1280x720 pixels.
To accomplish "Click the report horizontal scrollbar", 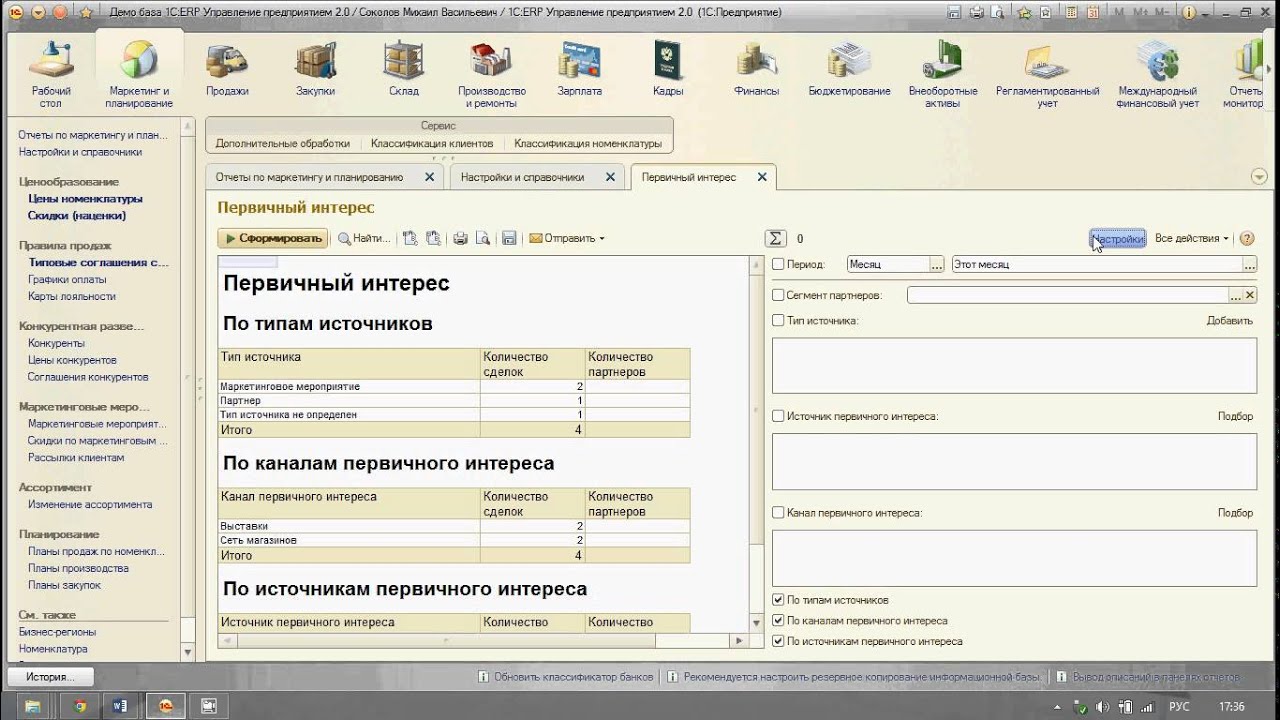I will click(483, 640).
